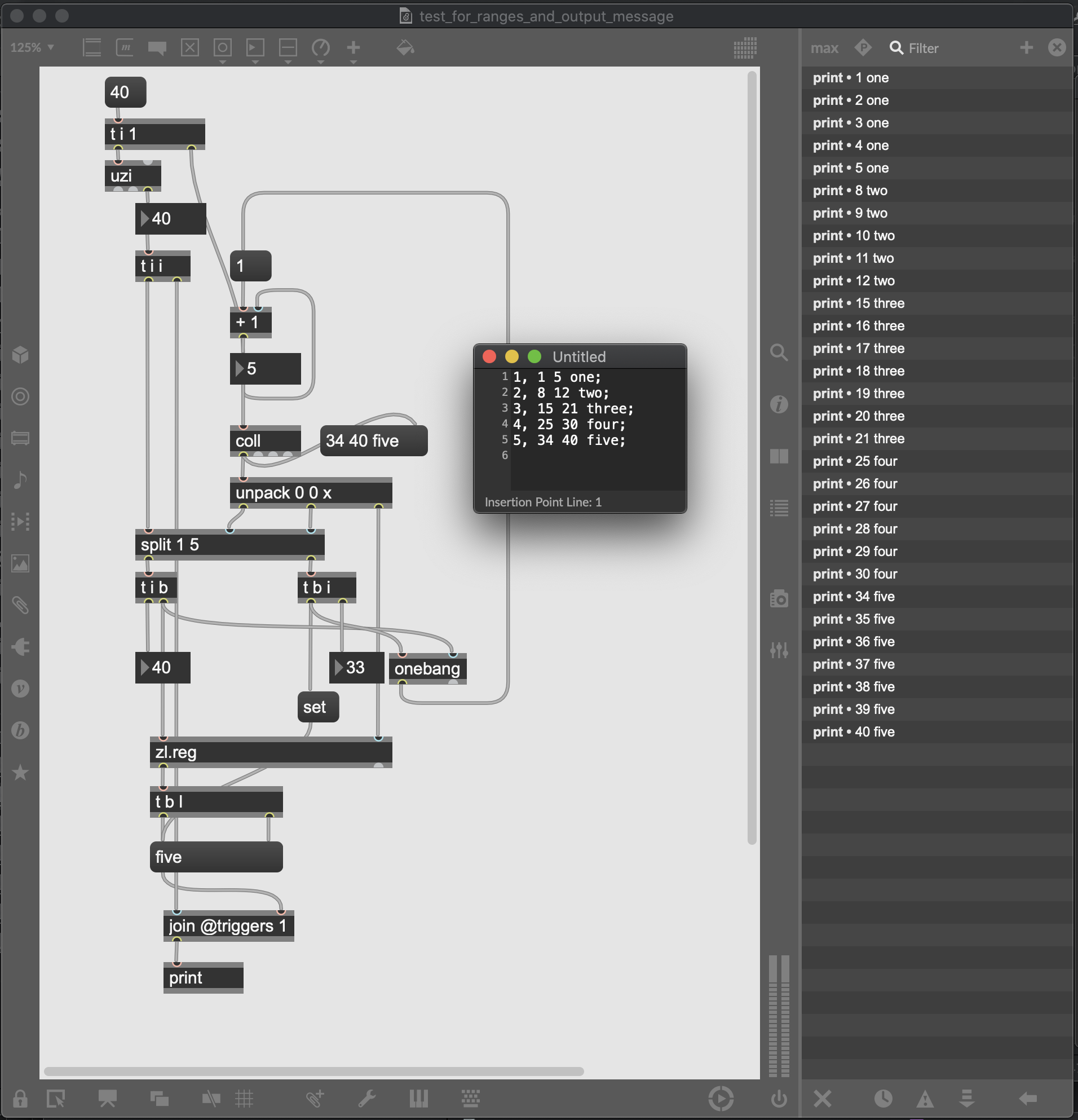Open the sequences play sidebar icon
Screen dimensions: 1078x1120
click(20, 521)
